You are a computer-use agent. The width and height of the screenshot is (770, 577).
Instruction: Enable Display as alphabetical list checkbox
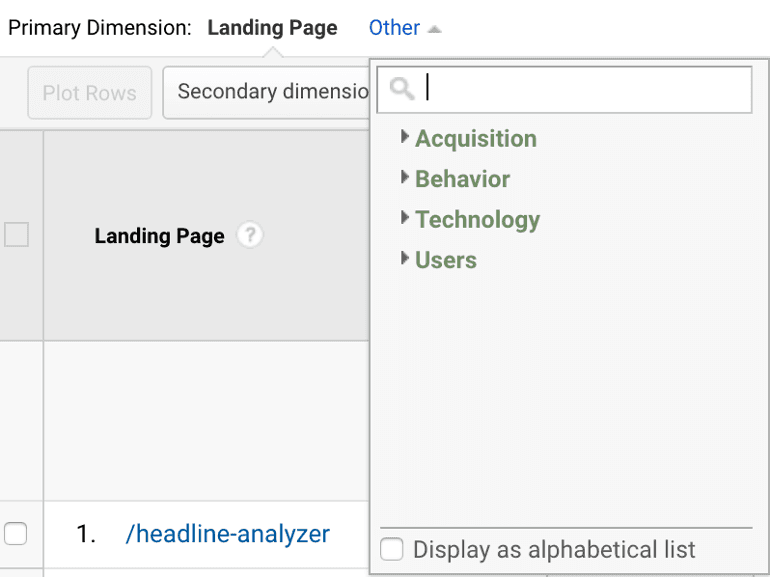(x=393, y=550)
